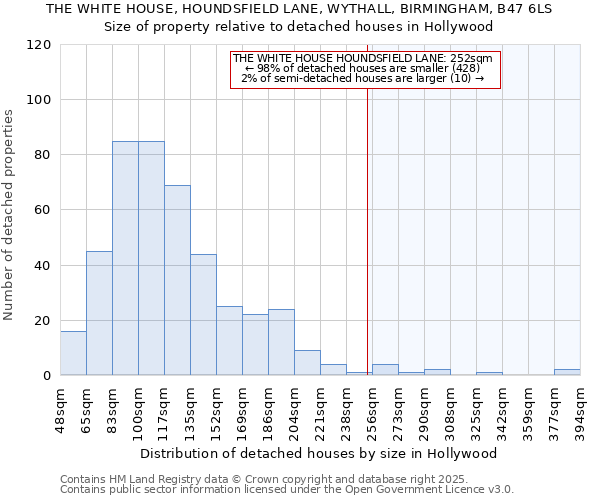Click the y-axis label 'Number of detached properties'
600x500 pixels.
pos(9,210)
